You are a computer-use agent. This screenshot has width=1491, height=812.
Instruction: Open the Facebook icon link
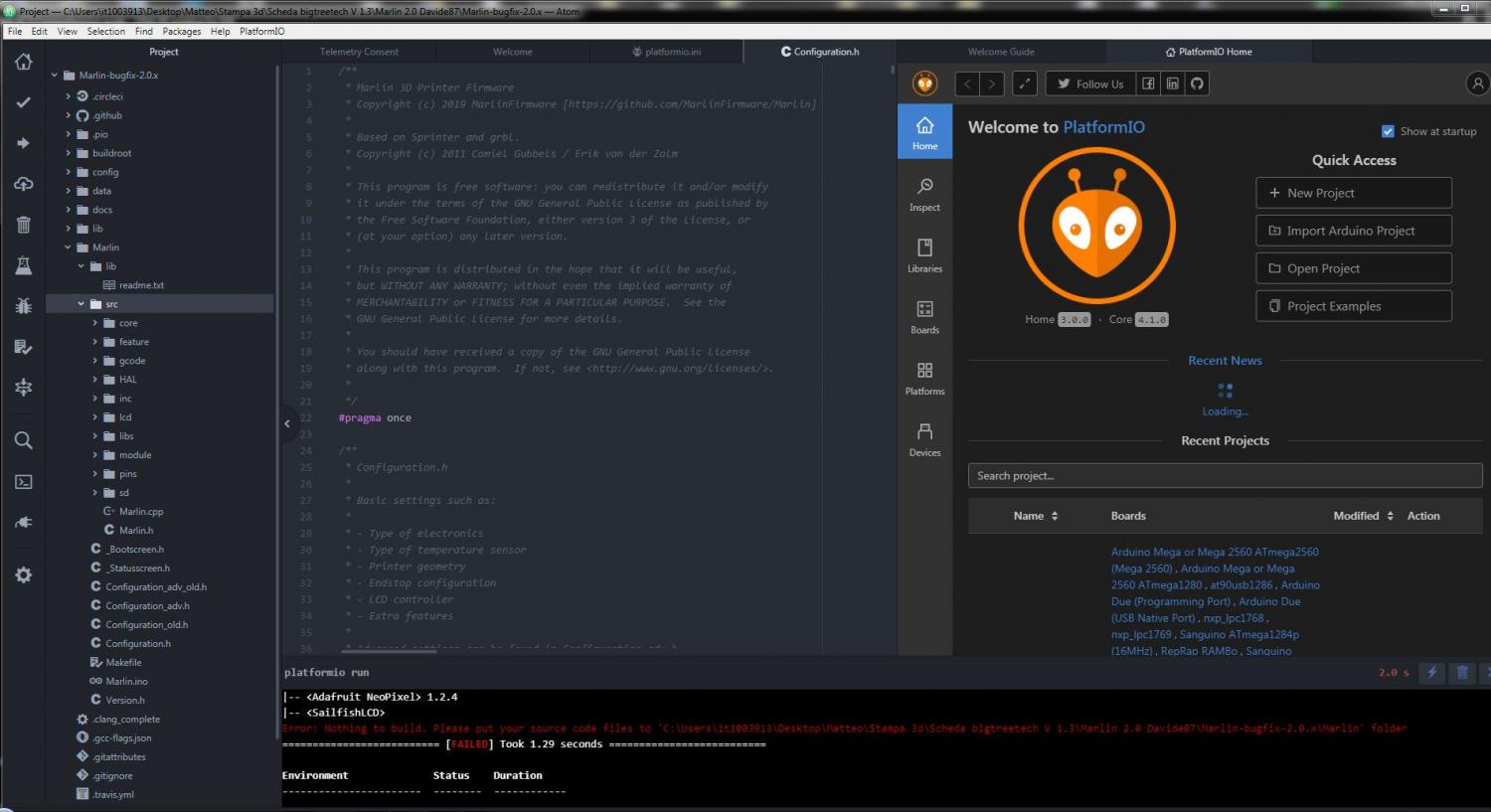click(x=1148, y=83)
